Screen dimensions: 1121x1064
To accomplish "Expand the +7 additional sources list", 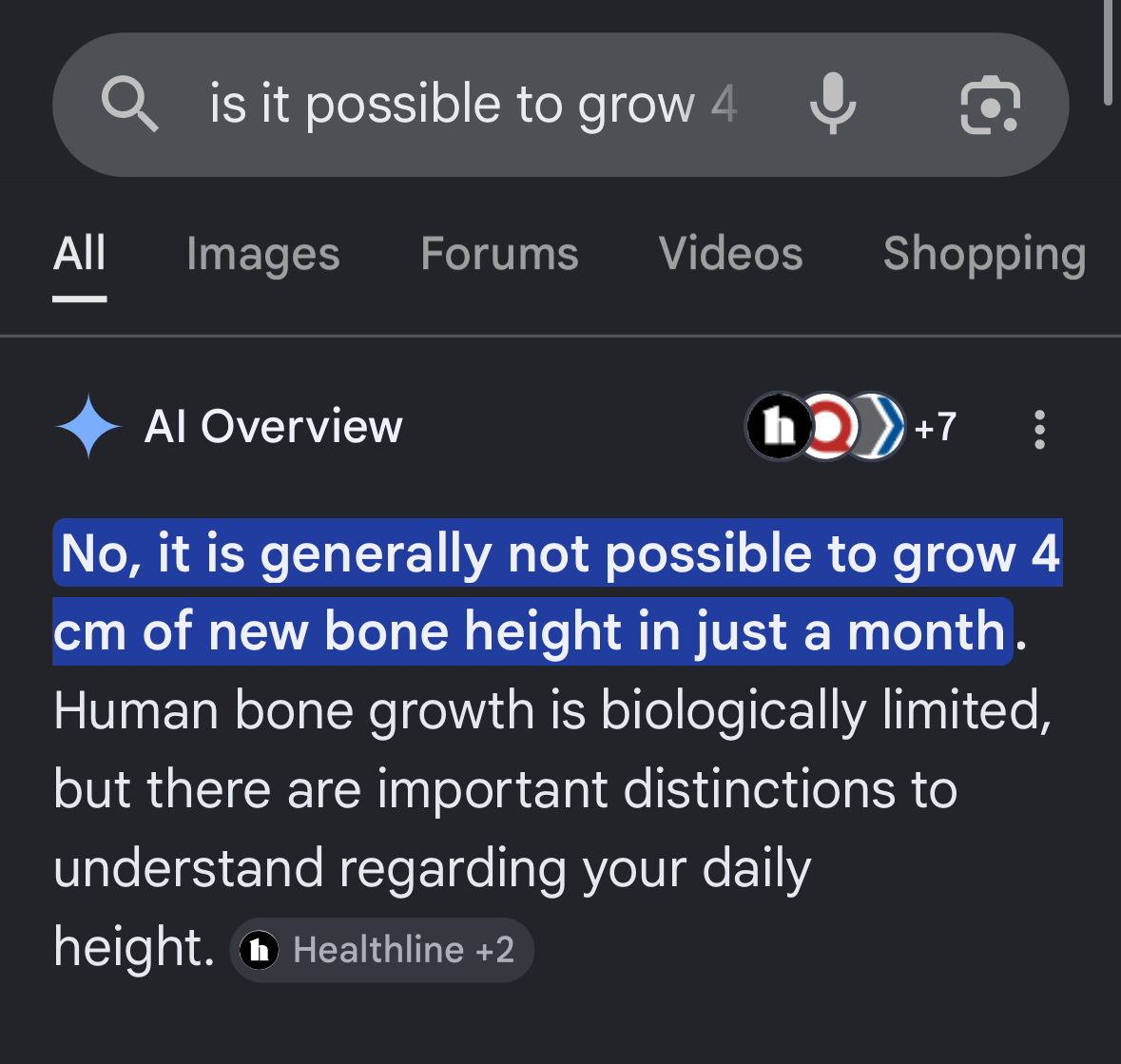I will [936, 427].
